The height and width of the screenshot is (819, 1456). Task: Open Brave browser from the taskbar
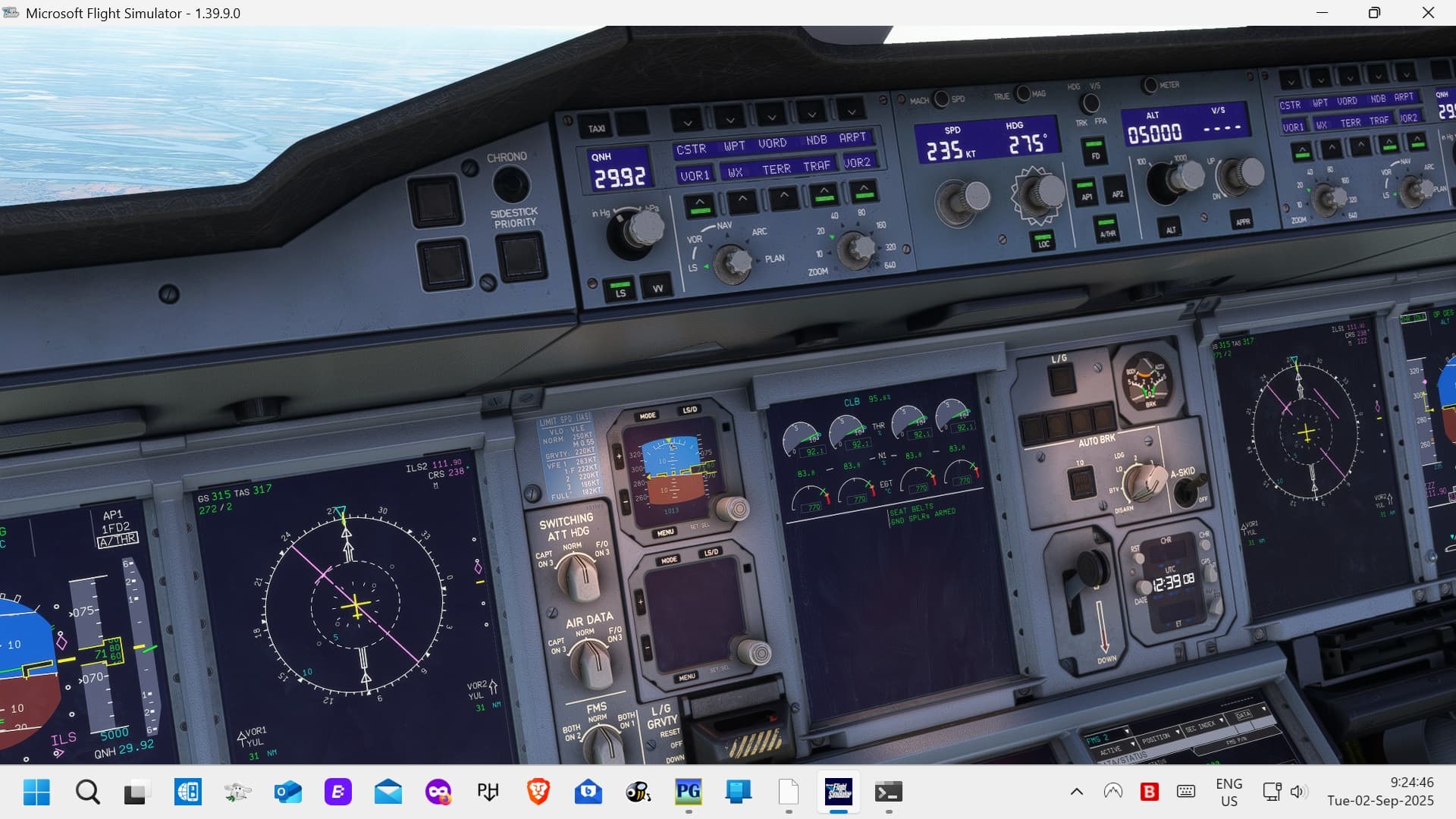pos(538,792)
